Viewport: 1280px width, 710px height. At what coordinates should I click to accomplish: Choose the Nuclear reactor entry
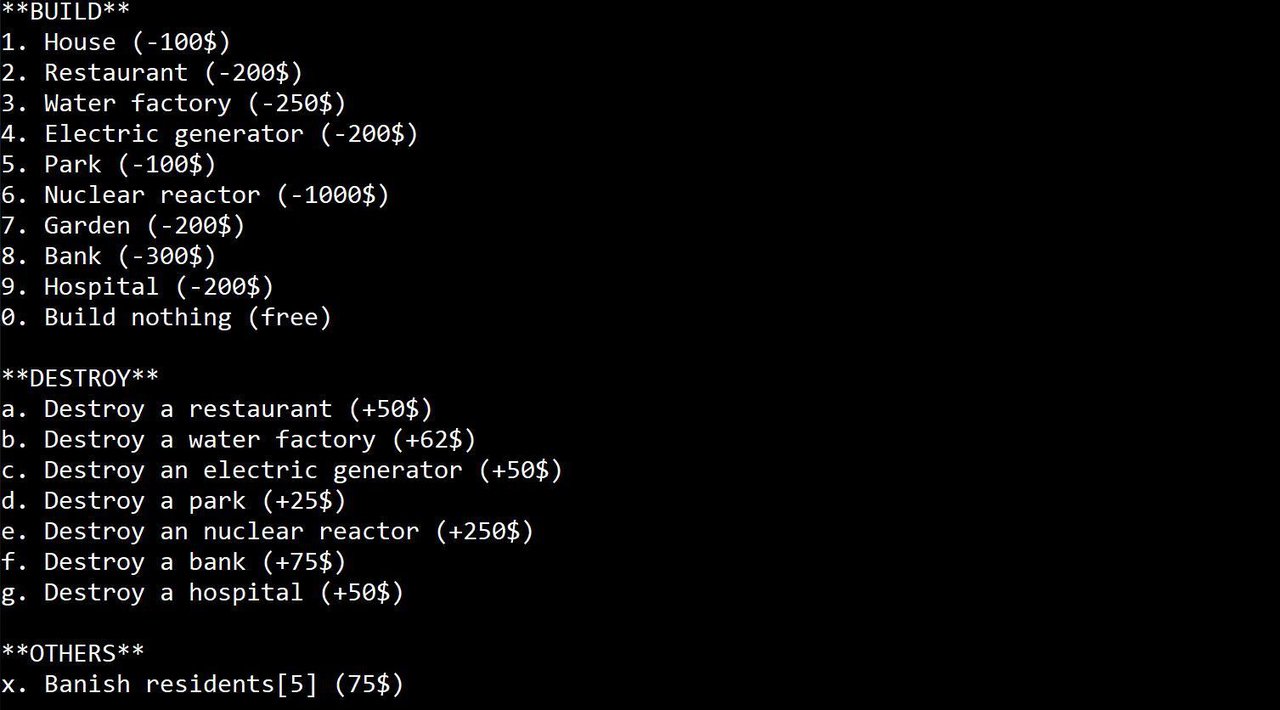195,195
